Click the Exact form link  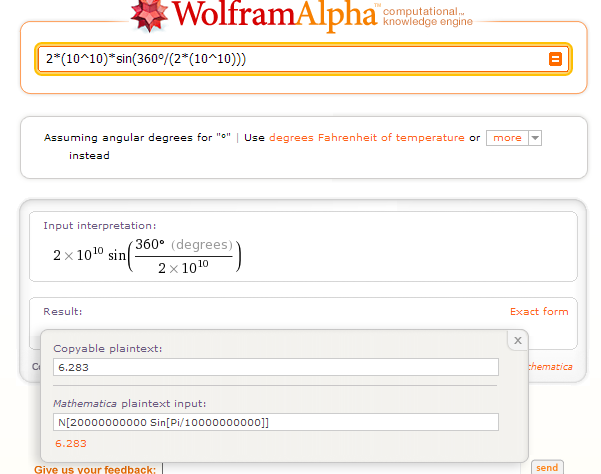[539, 312]
